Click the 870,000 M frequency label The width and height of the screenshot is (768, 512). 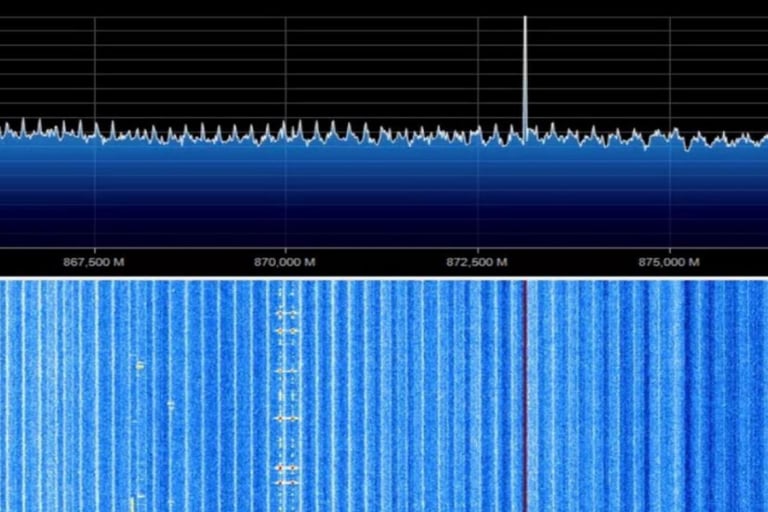285,262
